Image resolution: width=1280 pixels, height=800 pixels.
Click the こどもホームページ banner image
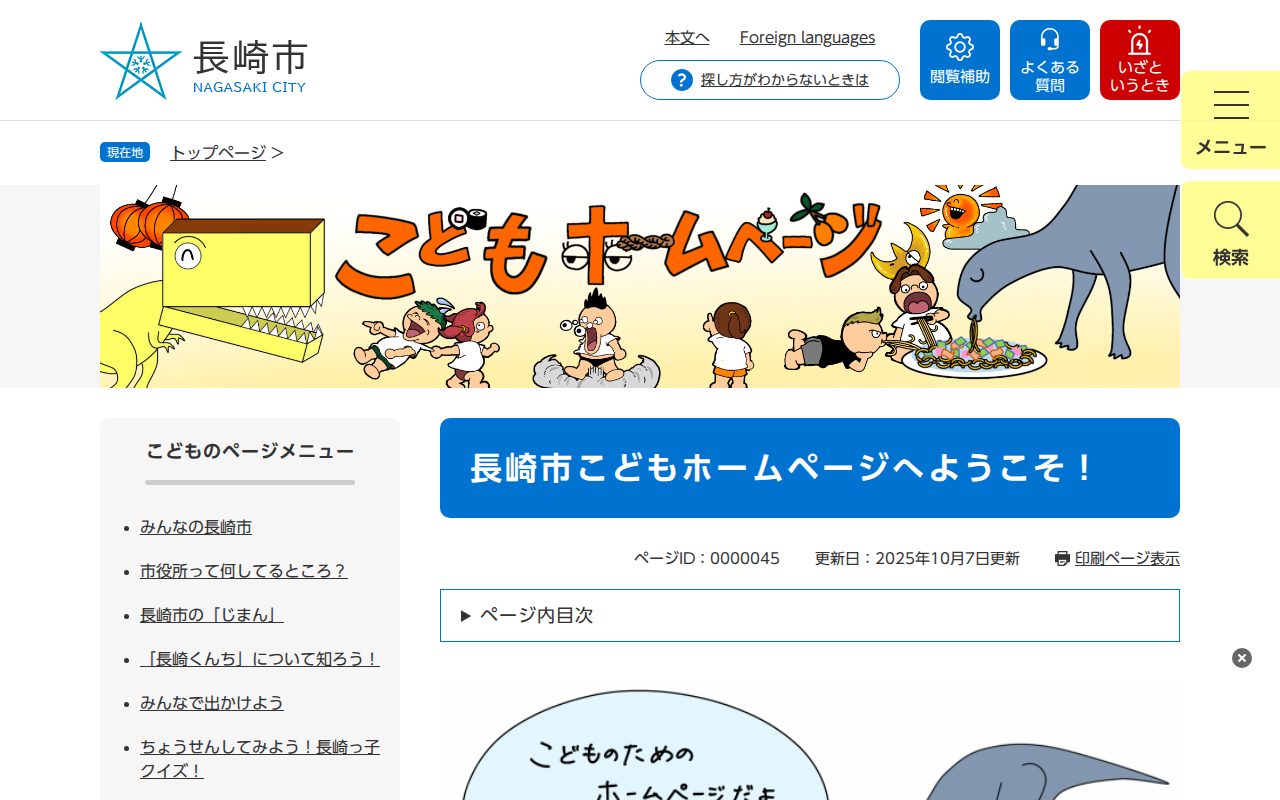point(640,286)
